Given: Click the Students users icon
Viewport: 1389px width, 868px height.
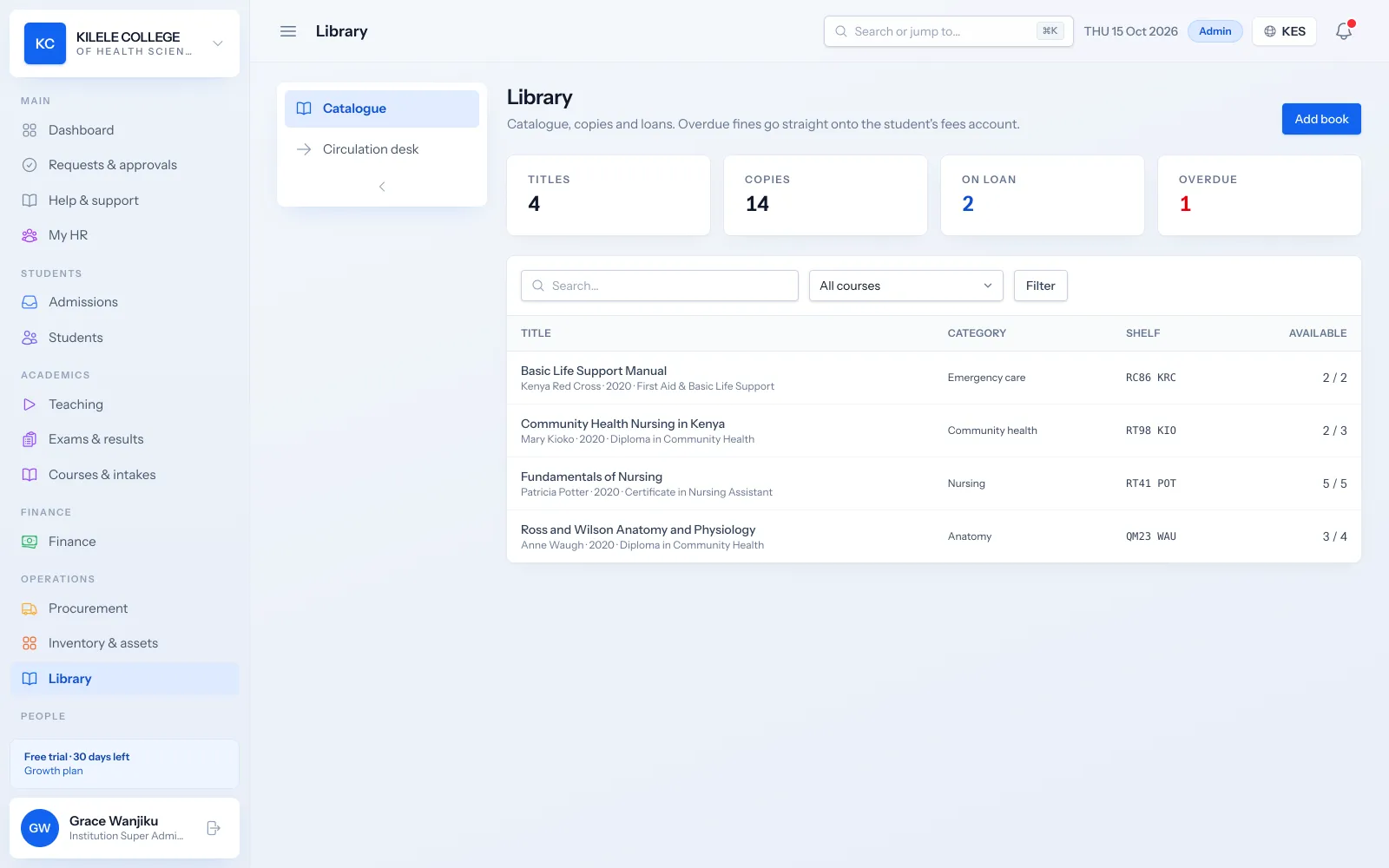Looking at the screenshot, I should 30,338.
